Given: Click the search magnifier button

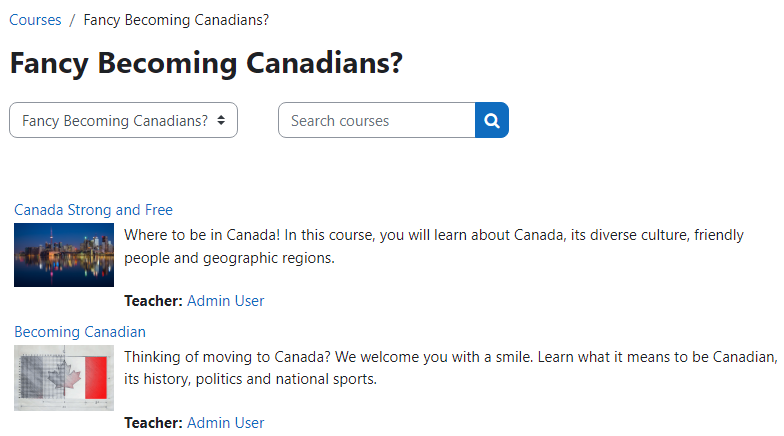Looking at the screenshot, I should [492, 121].
